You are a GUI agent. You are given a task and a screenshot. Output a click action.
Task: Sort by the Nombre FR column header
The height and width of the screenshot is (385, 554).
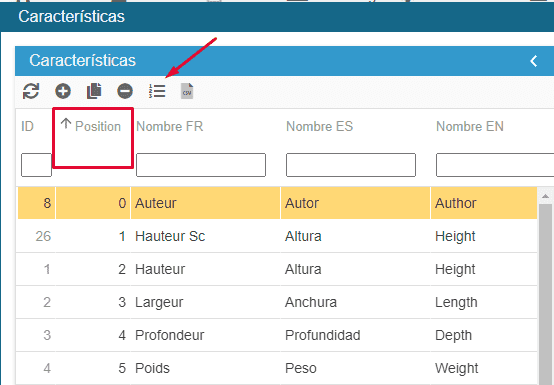point(170,126)
